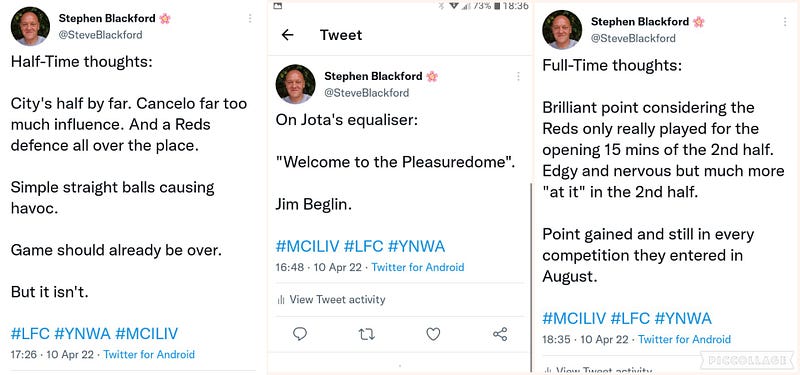Like the tweet with heart icon
The width and height of the screenshot is (800, 375).
pyautogui.click(x=433, y=334)
